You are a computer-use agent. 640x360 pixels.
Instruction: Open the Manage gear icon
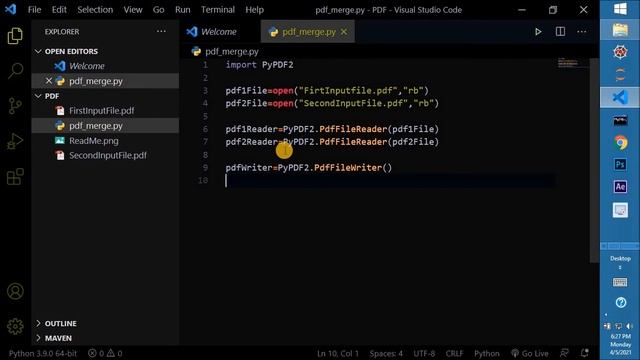pos(15,326)
